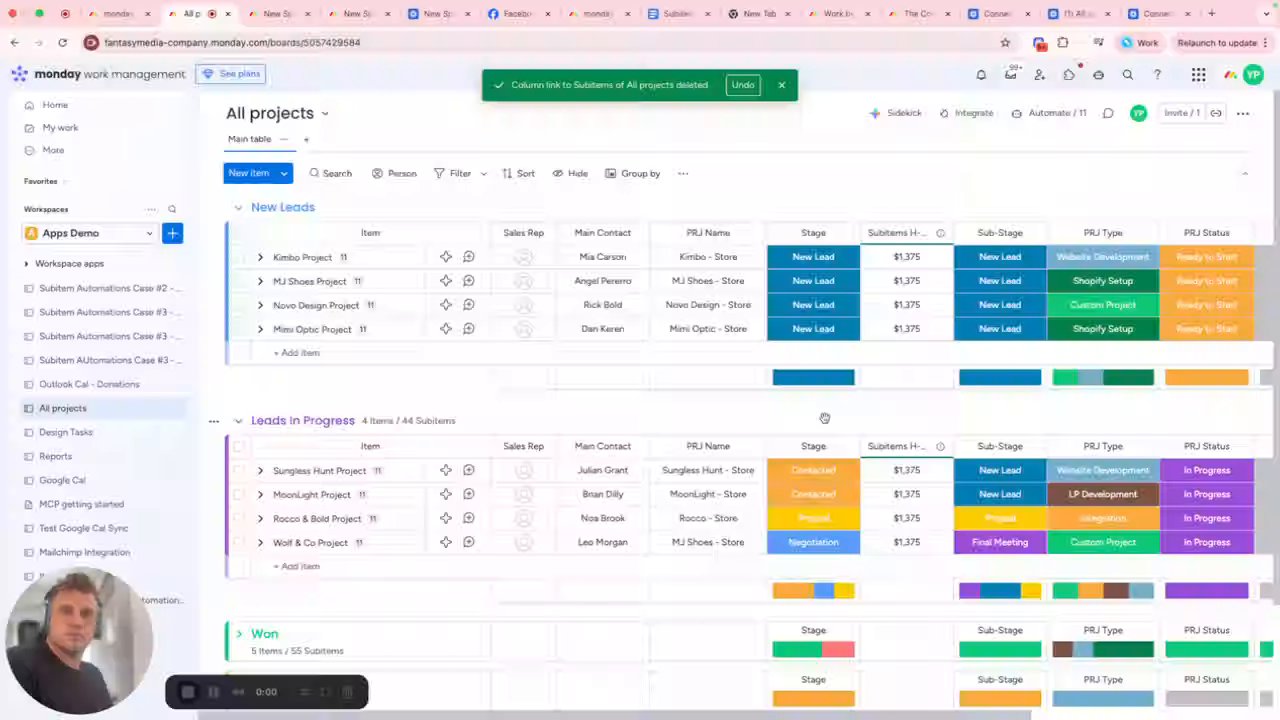Tick the Rocco & Bold Project row checkbox
Viewport: 1280px width, 720px height.
(238, 518)
